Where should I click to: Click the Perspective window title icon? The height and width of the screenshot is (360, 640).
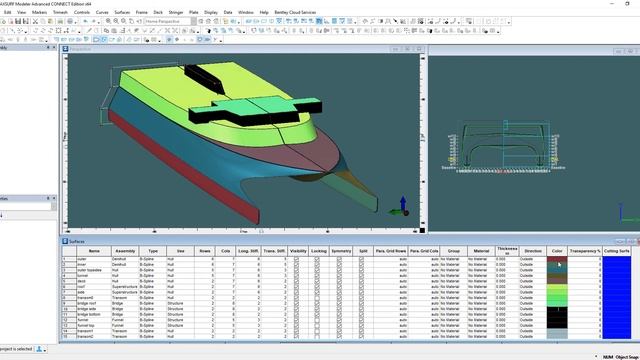tap(65, 49)
